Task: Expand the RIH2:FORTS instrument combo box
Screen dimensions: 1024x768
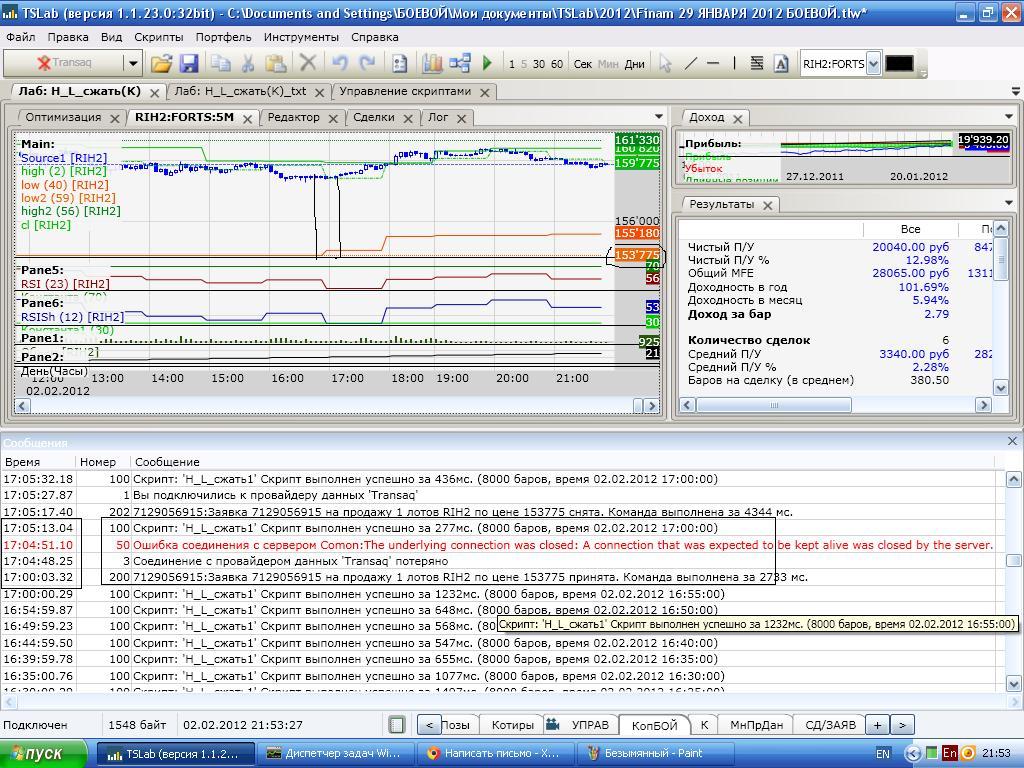Action: pos(873,63)
